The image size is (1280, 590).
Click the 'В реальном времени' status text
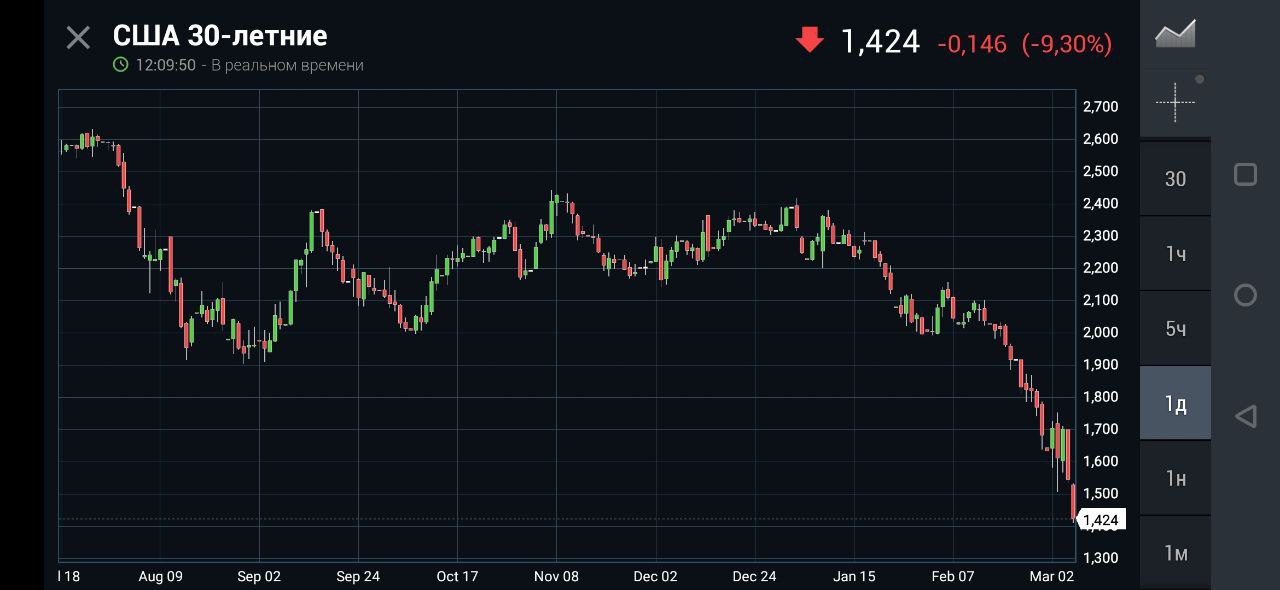pos(288,65)
